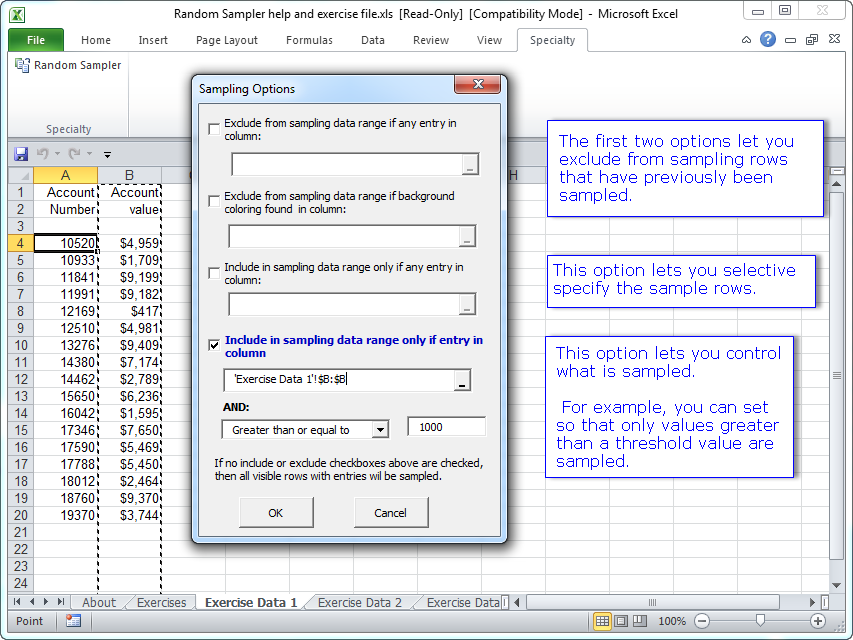Click the zoom out minus button
This screenshot has height=640, width=853.
702,621
